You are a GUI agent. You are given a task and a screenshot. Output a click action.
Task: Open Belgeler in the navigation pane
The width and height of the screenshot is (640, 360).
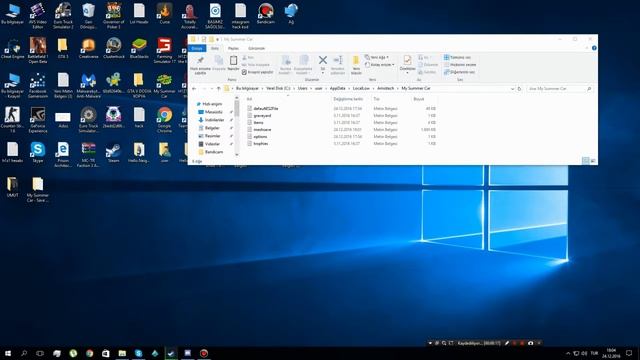pos(212,128)
